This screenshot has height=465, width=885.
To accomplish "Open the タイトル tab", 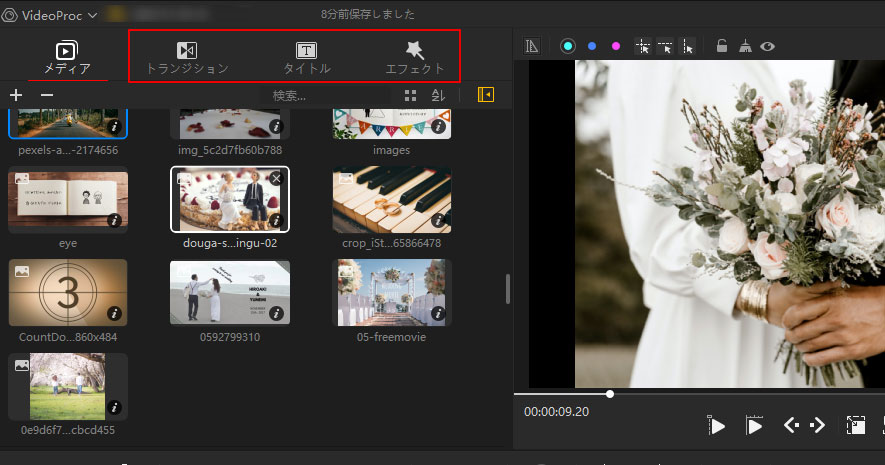I will pos(306,58).
